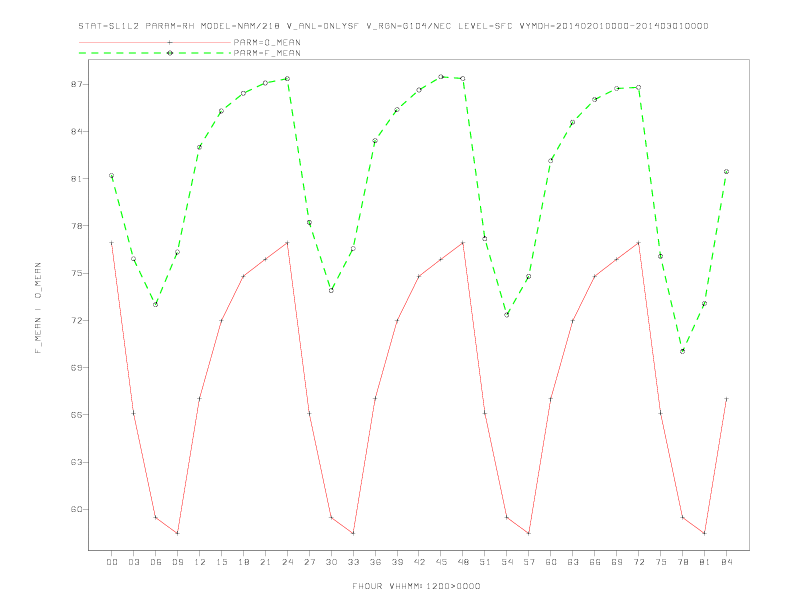Click the y-axis tick label 60

pos(77,509)
